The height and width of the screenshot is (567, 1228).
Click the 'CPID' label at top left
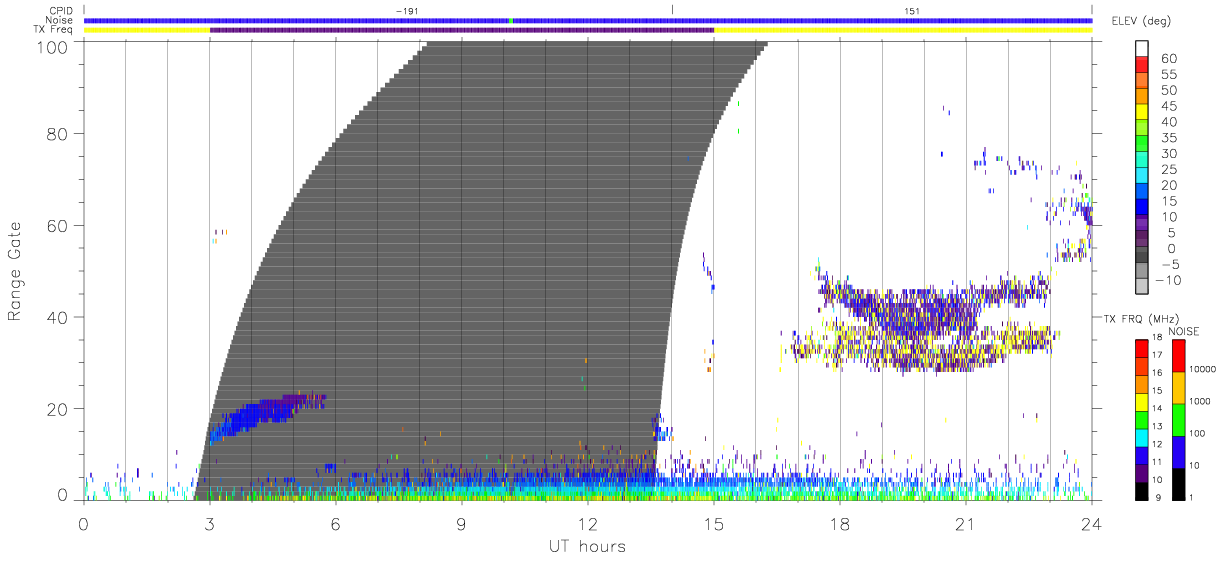click(62, 10)
